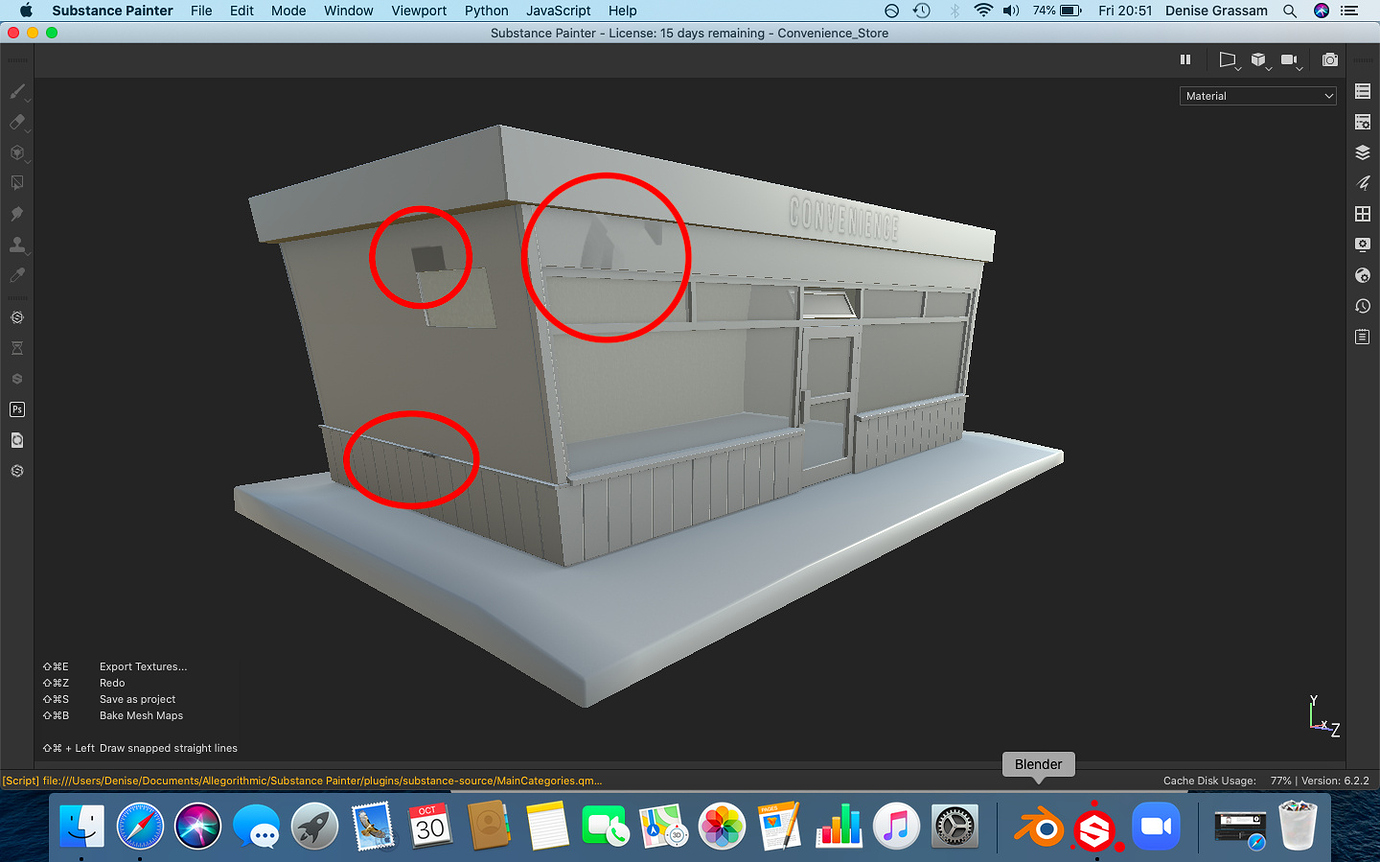Select the Paint brush tool
Image resolution: width=1380 pixels, height=862 pixels.
coord(18,92)
